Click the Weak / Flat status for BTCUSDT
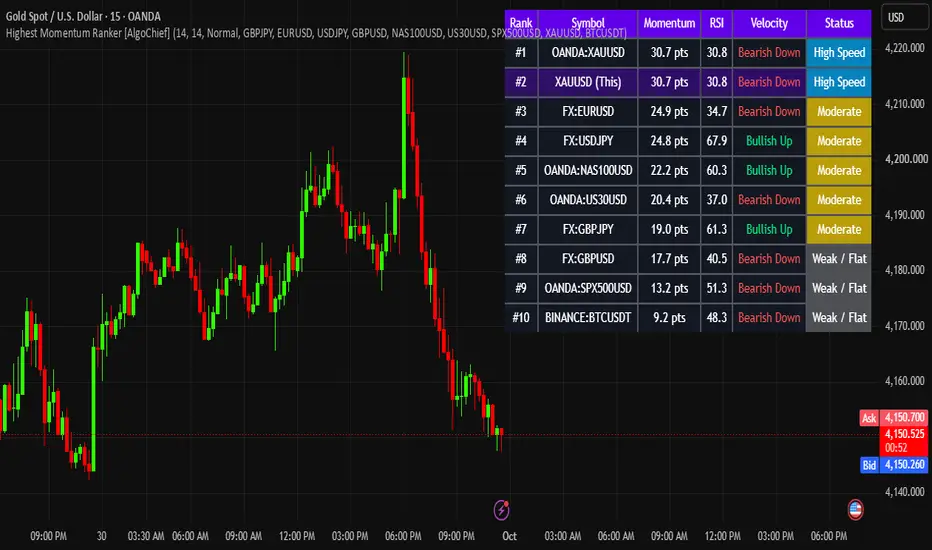932x550 pixels. click(x=839, y=318)
